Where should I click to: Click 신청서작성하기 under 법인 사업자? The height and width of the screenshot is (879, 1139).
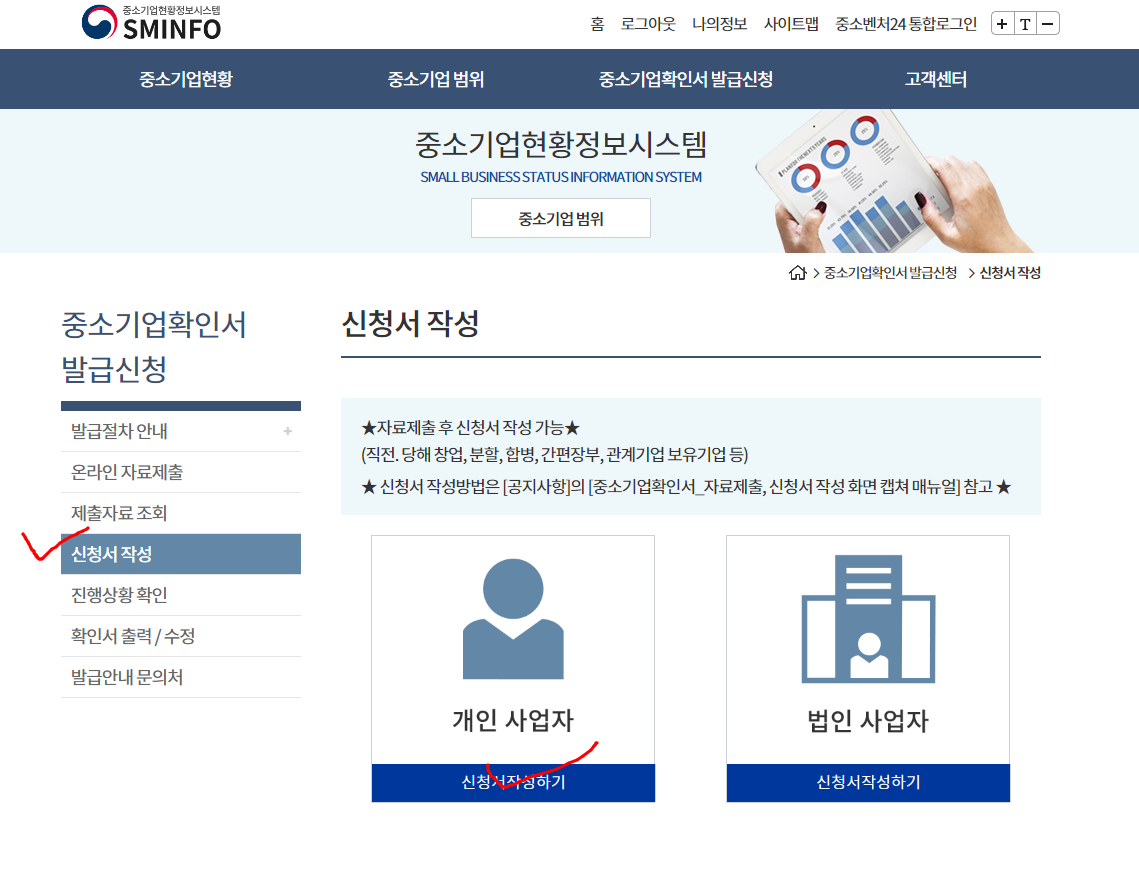pos(868,782)
